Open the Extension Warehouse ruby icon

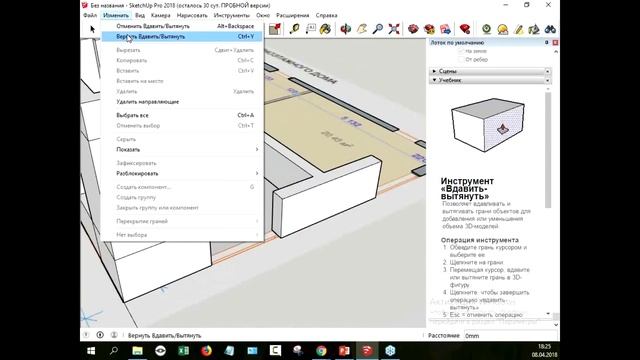coord(465,29)
